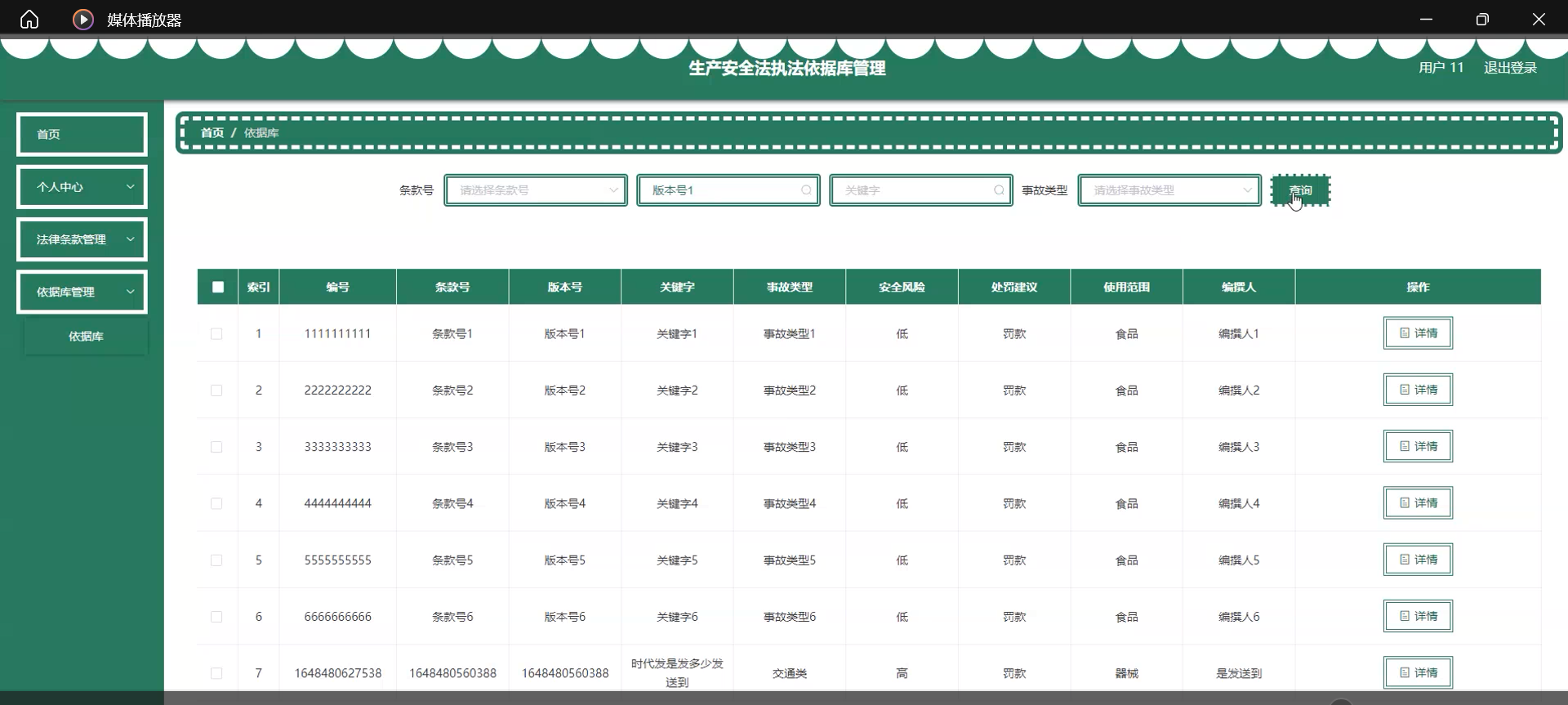Click detail icon in row 1111111111
This screenshot has width=1568, height=705.
click(1405, 333)
